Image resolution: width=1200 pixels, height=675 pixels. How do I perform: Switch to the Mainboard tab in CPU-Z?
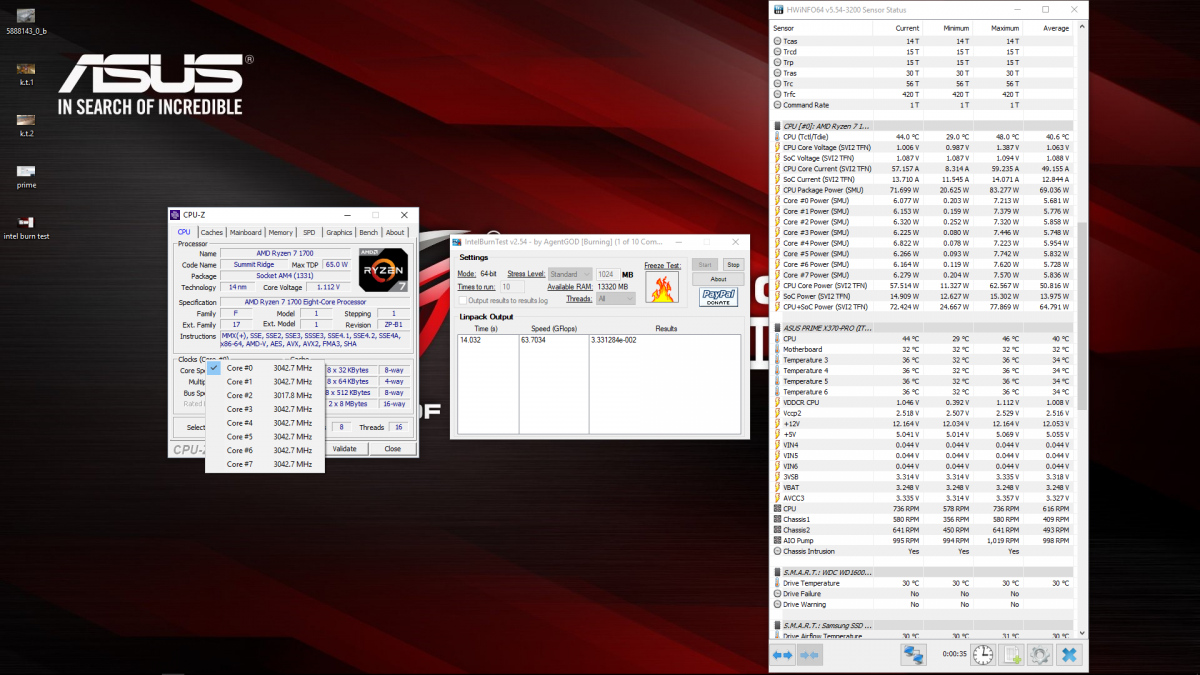pos(245,232)
